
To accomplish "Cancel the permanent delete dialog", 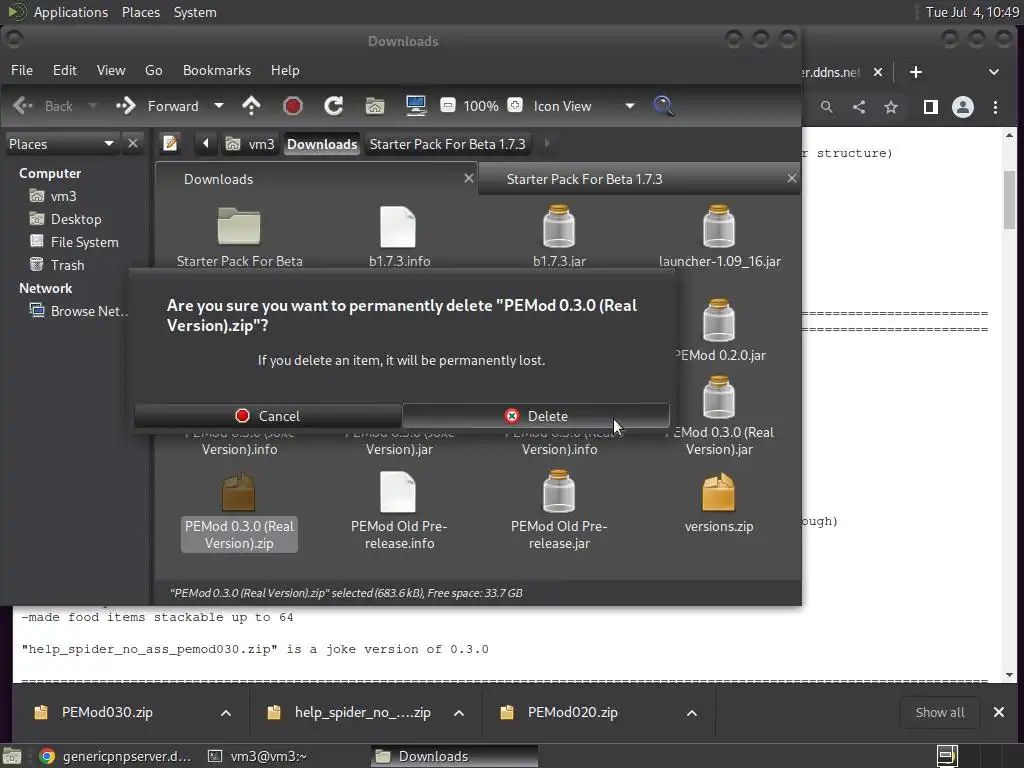I will pos(267,416).
